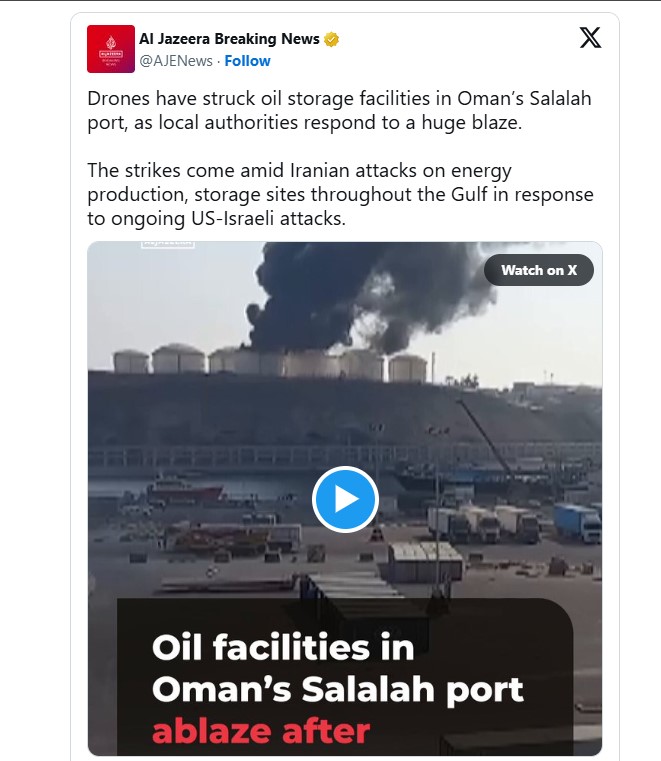
Task: Click the red ship docked in the video
Action: (183, 491)
